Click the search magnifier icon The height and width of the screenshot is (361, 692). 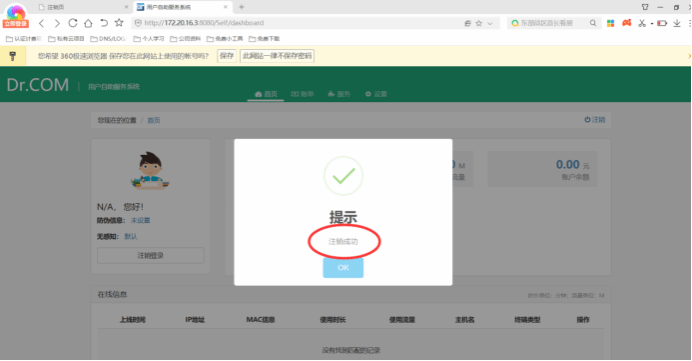click(593, 23)
